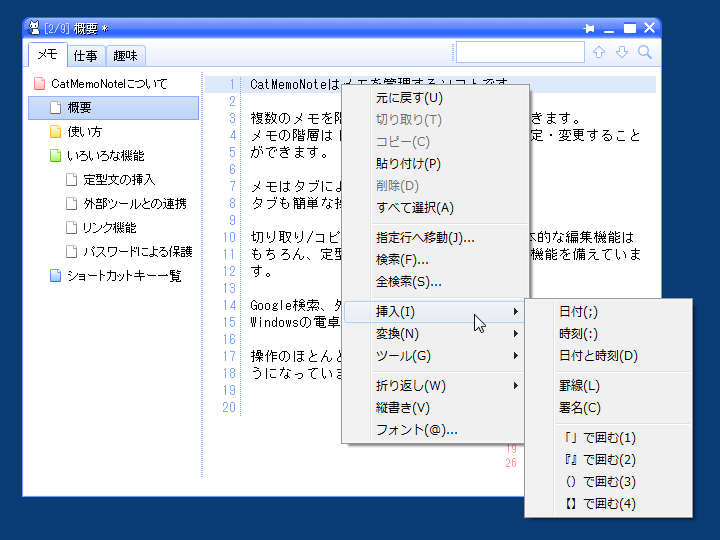The width and height of the screenshot is (720, 540).
Task: Click the text 'Windowsの電卓' on line 15
Action: tap(294, 322)
